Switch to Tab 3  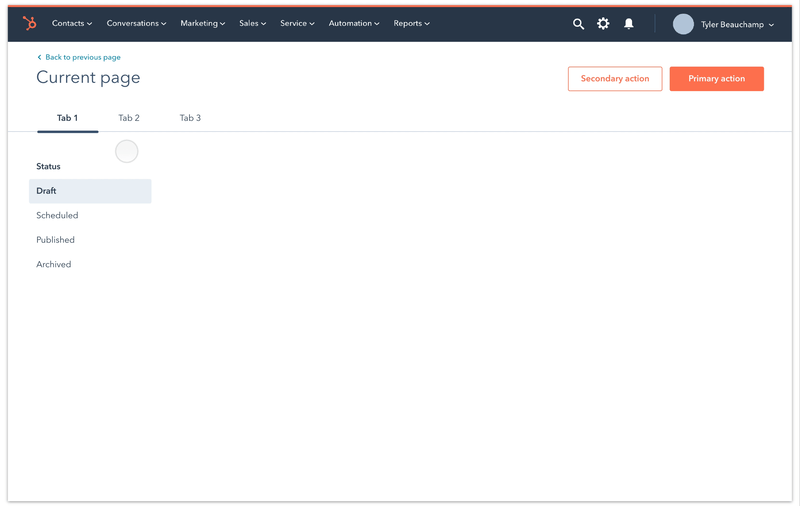190,118
